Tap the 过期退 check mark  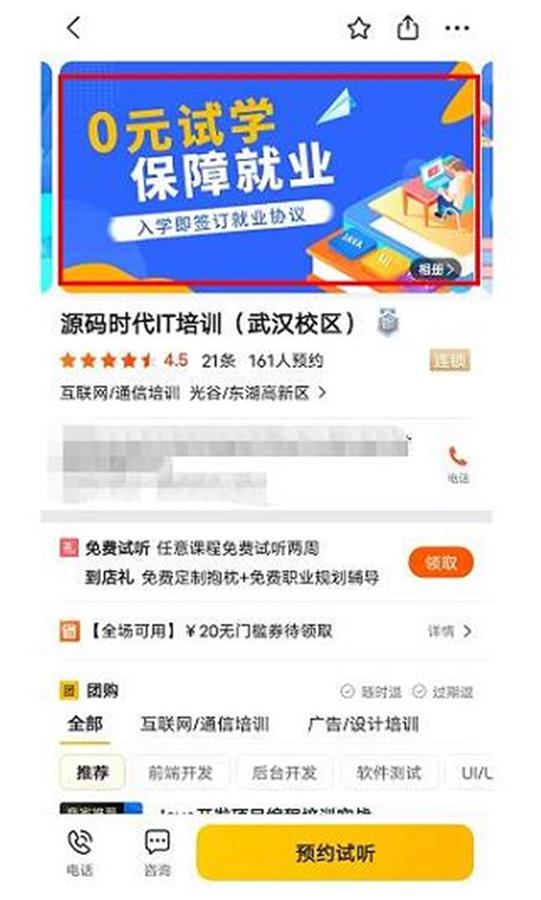pos(419,691)
